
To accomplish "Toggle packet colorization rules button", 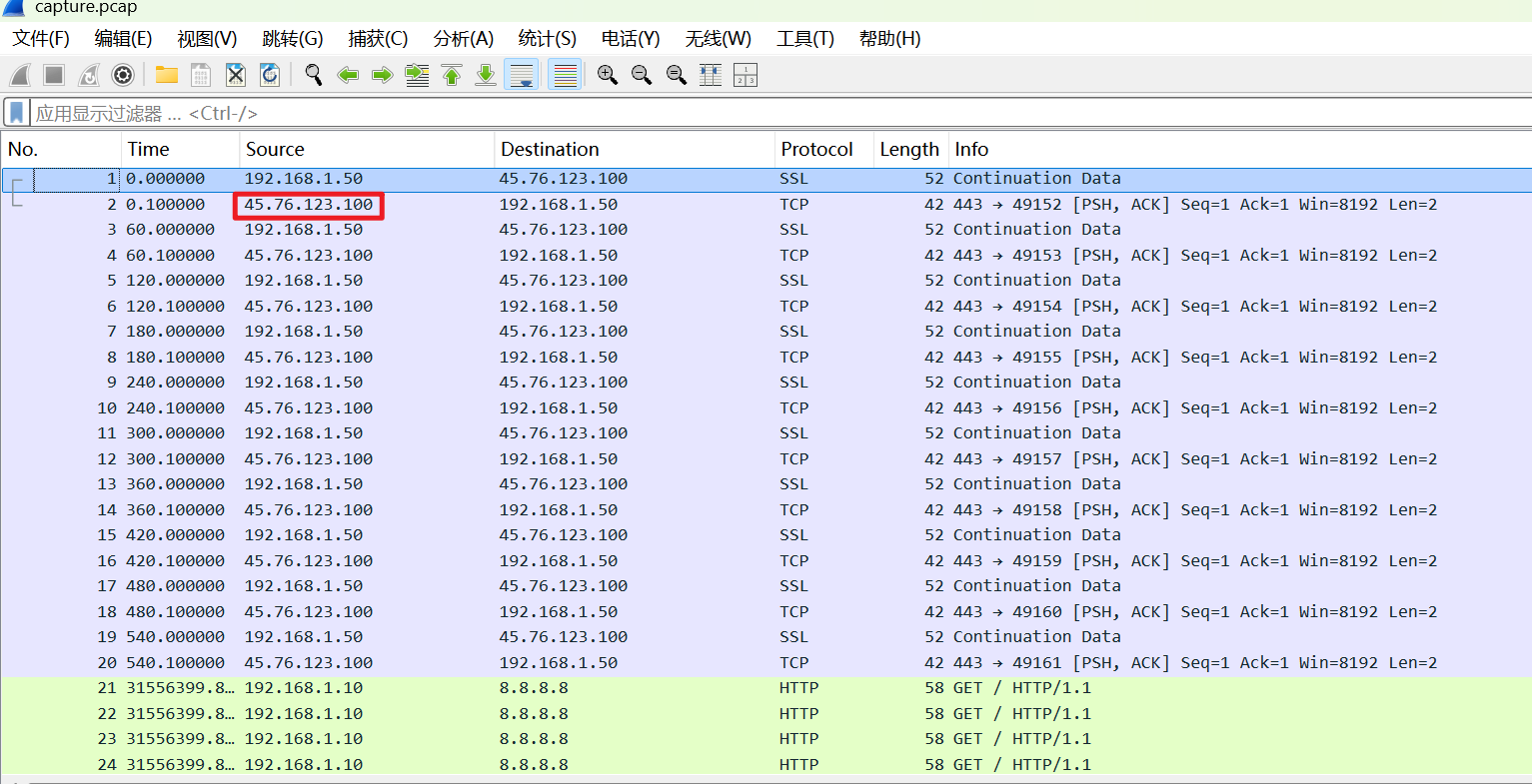I will point(565,75).
